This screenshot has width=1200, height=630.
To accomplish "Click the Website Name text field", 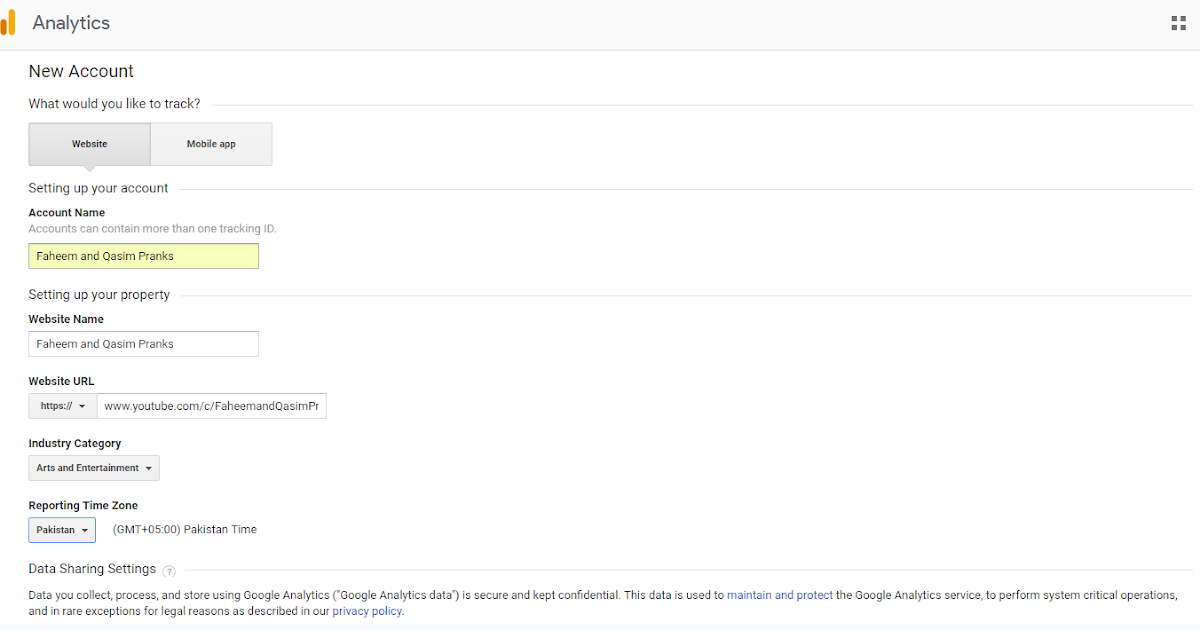I will tap(143, 344).
